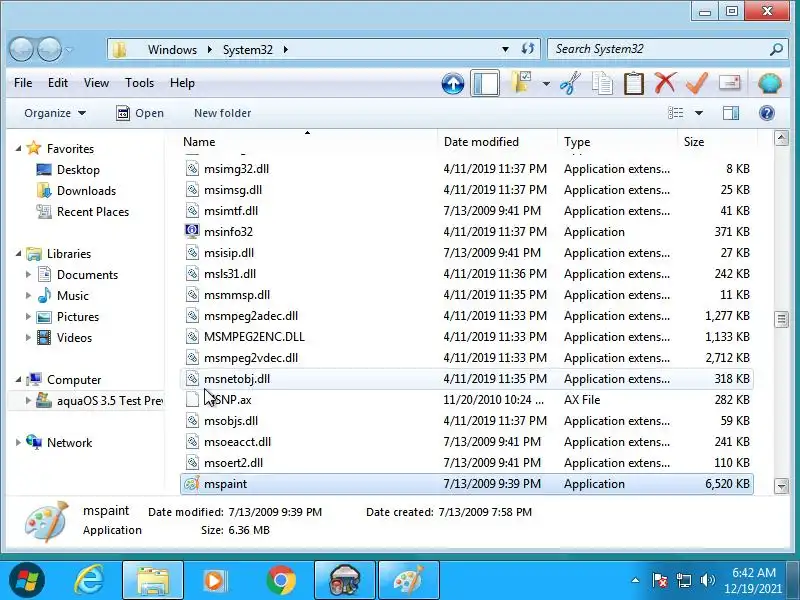Image resolution: width=800 pixels, height=600 pixels.
Task: Click Windows in the address bar path
Action: point(172,49)
